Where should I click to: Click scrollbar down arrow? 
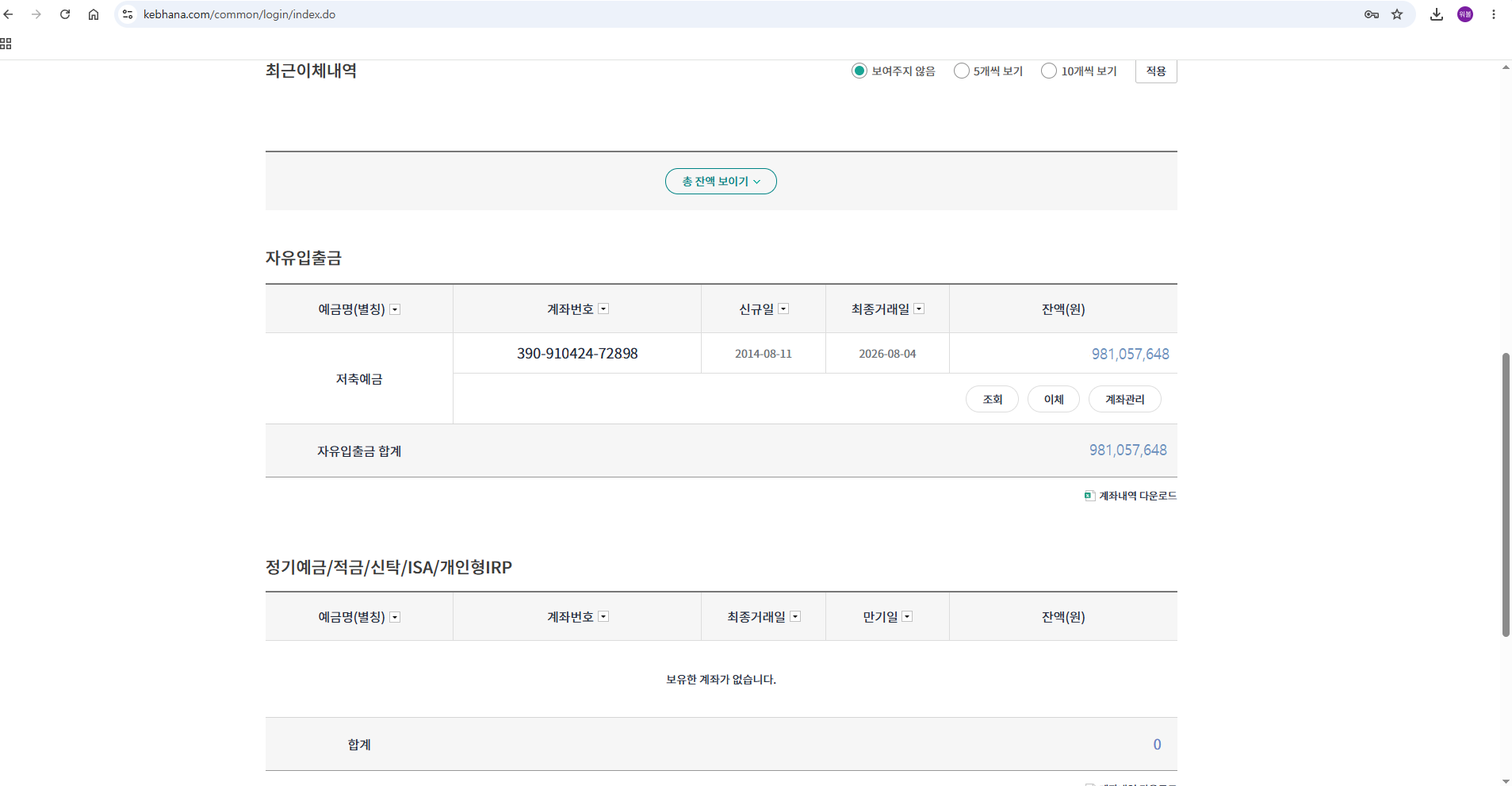[1506, 780]
